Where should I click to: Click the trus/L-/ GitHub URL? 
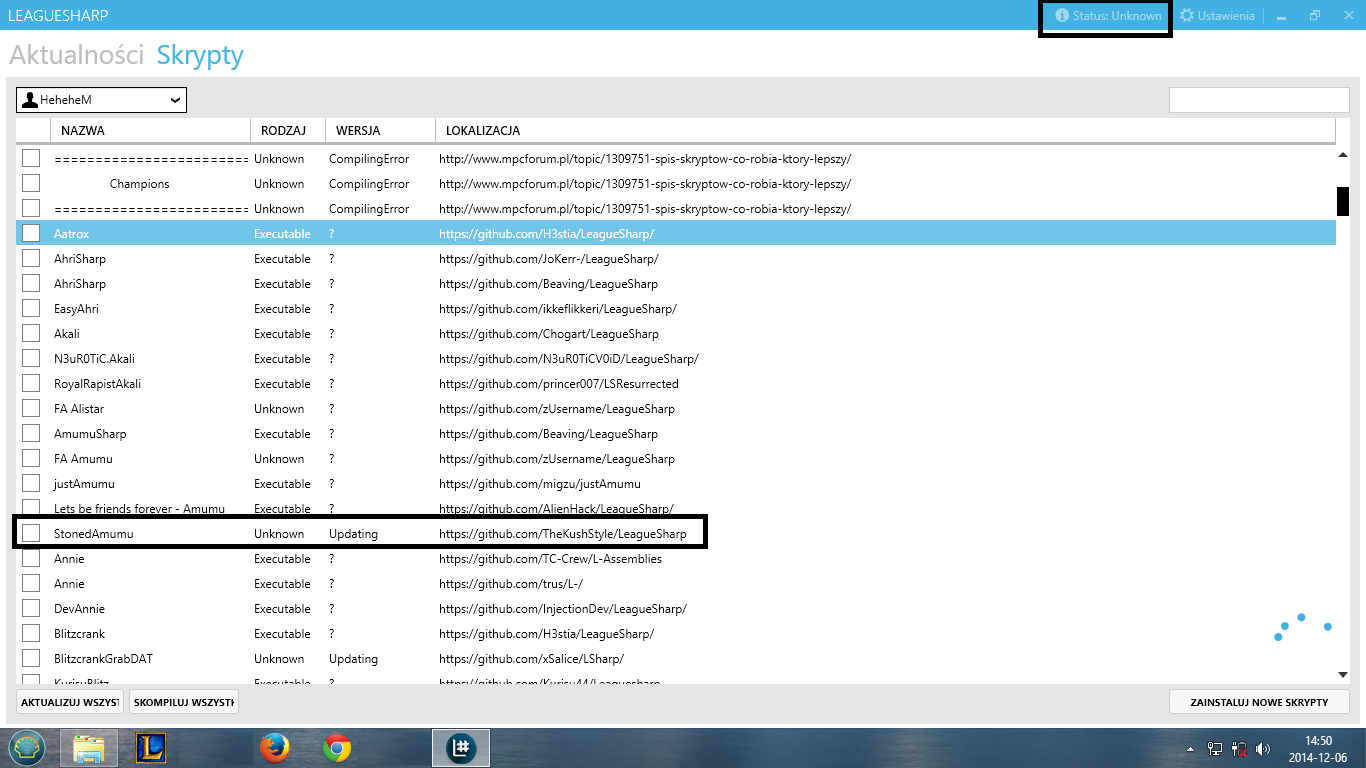click(511, 584)
